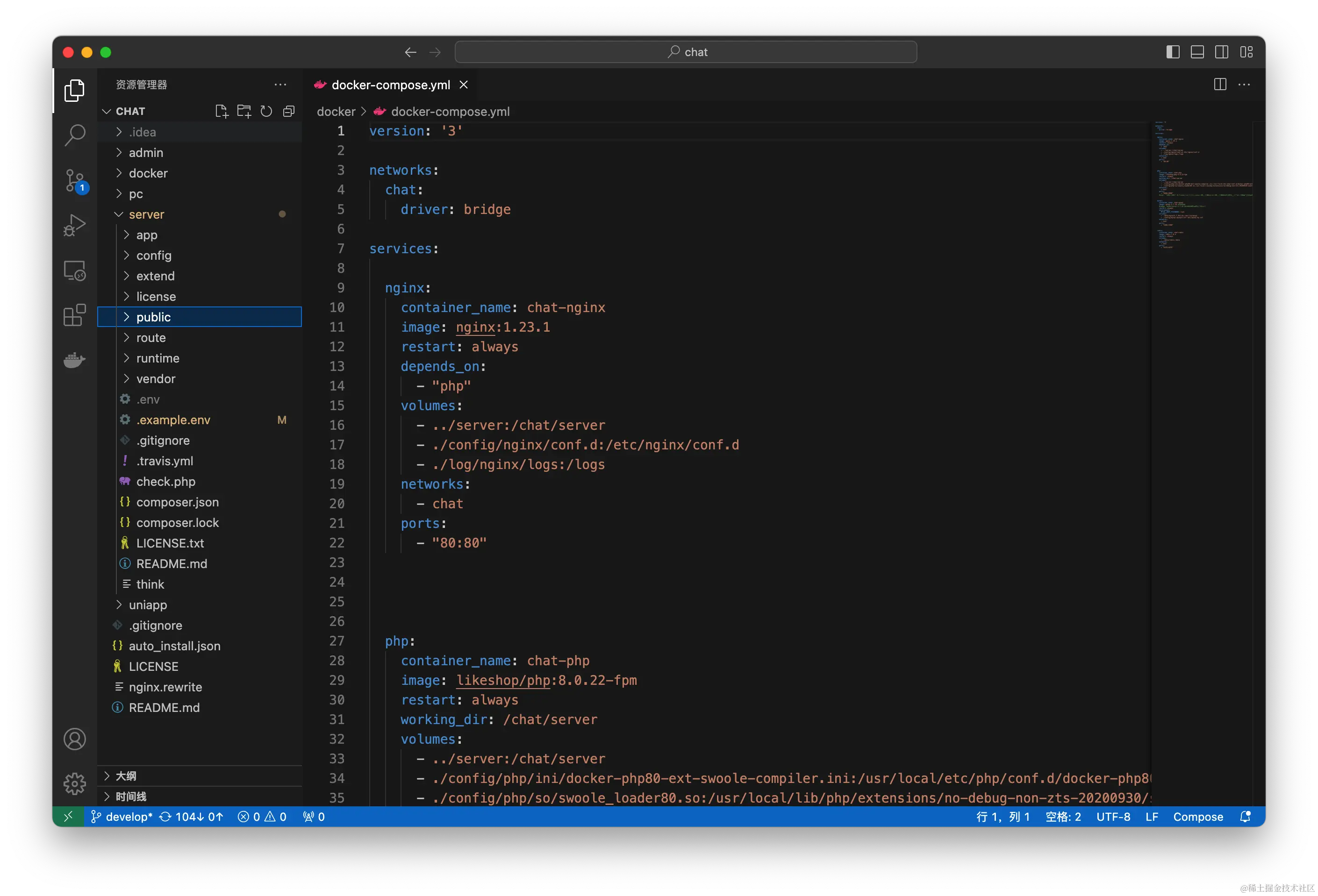Collapse all folders in explorer

click(289, 111)
